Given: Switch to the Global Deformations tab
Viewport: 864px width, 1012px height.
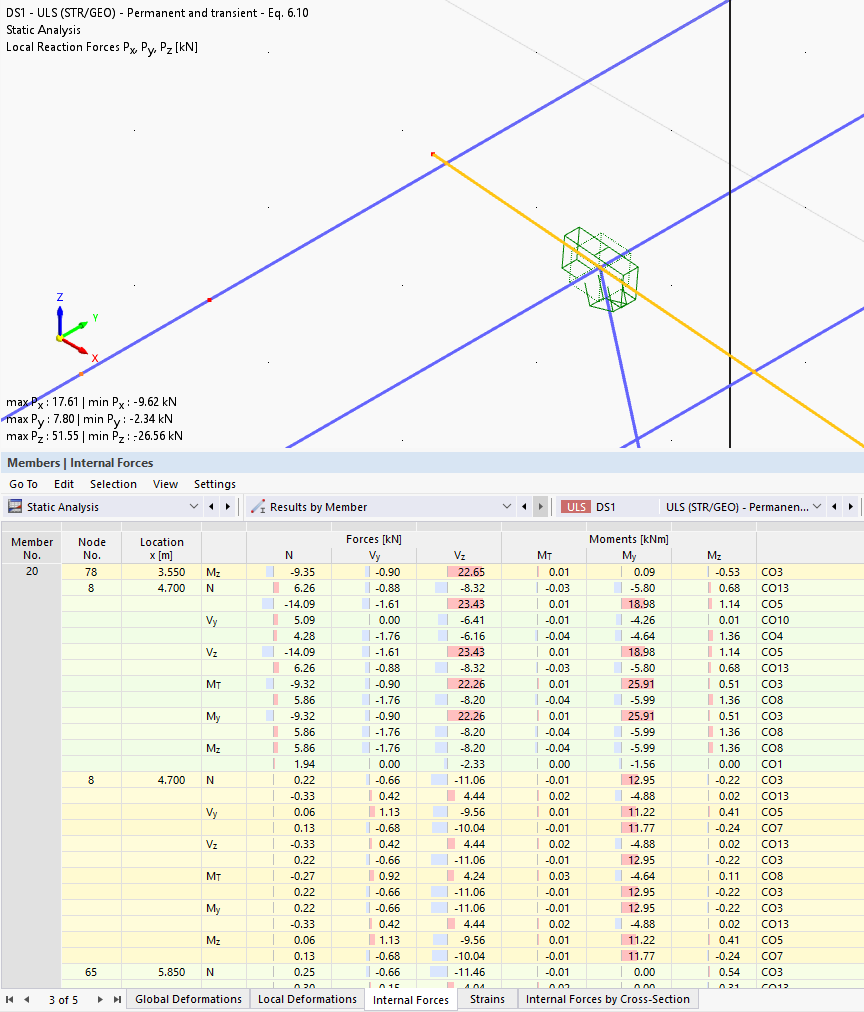Looking at the screenshot, I should 188,999.
